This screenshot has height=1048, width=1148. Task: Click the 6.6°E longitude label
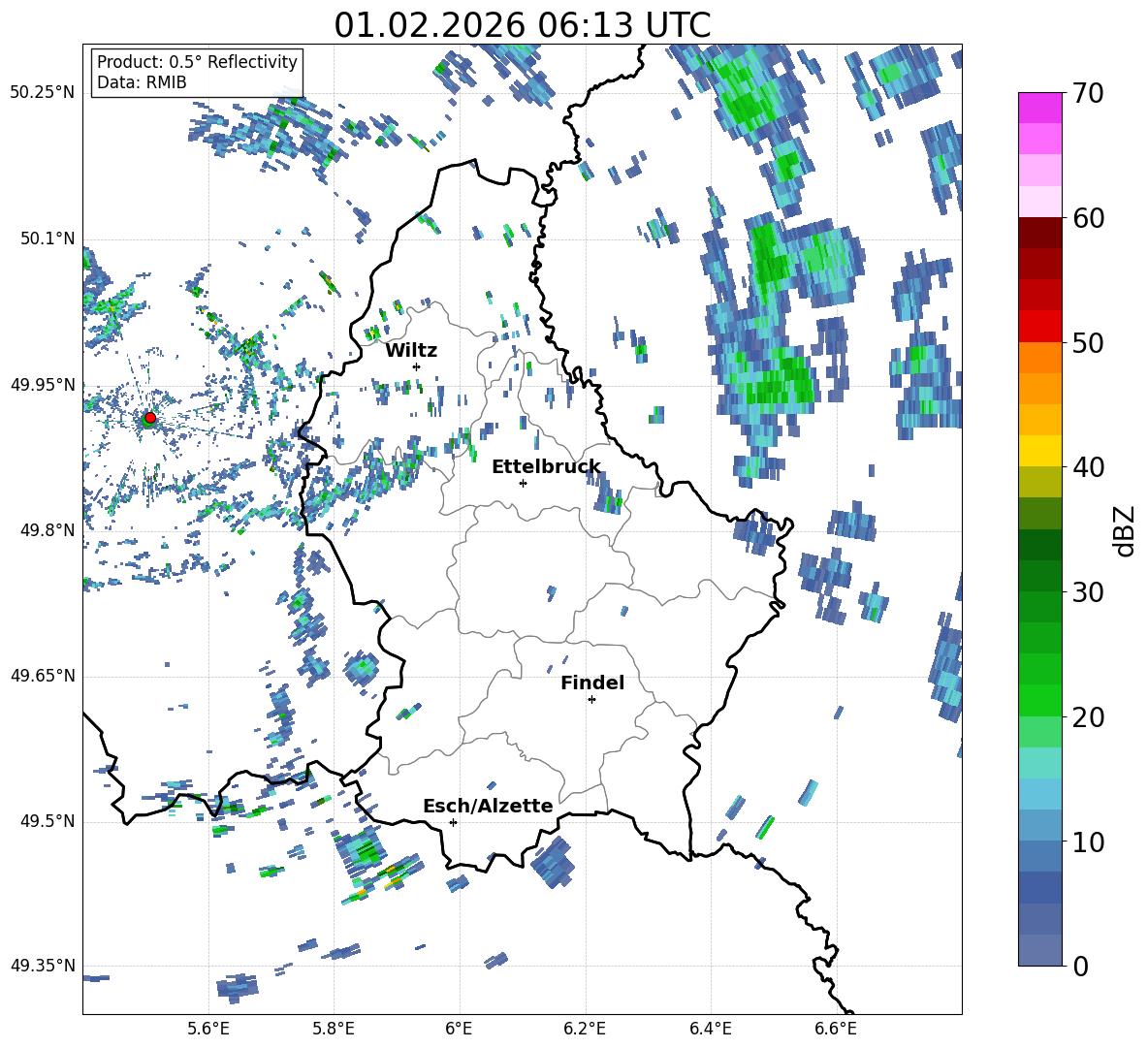pos(836,1029)
